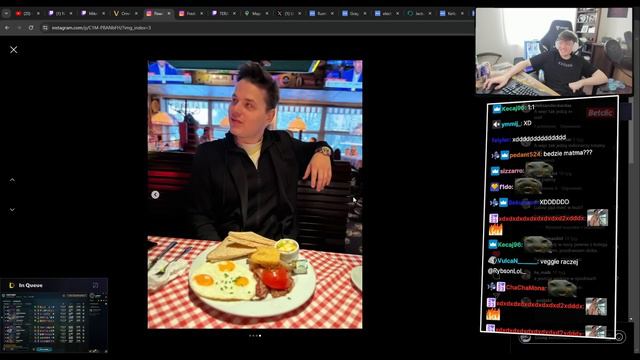The height and width of the screenshot is (360, 640).
Task: Click the username sizzarro in chat
Action: point(512,171)
